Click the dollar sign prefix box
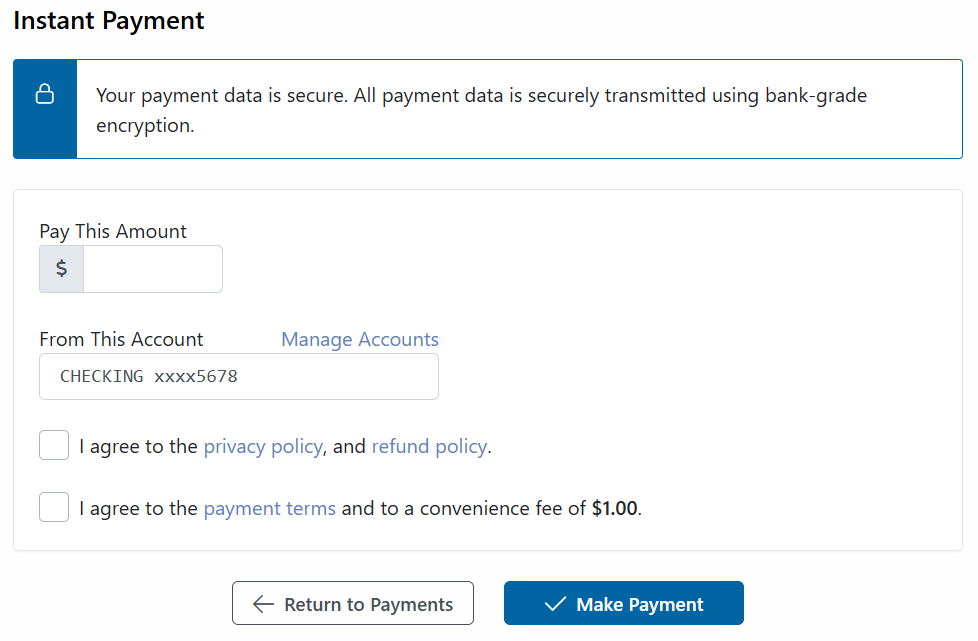 point(61,269)
